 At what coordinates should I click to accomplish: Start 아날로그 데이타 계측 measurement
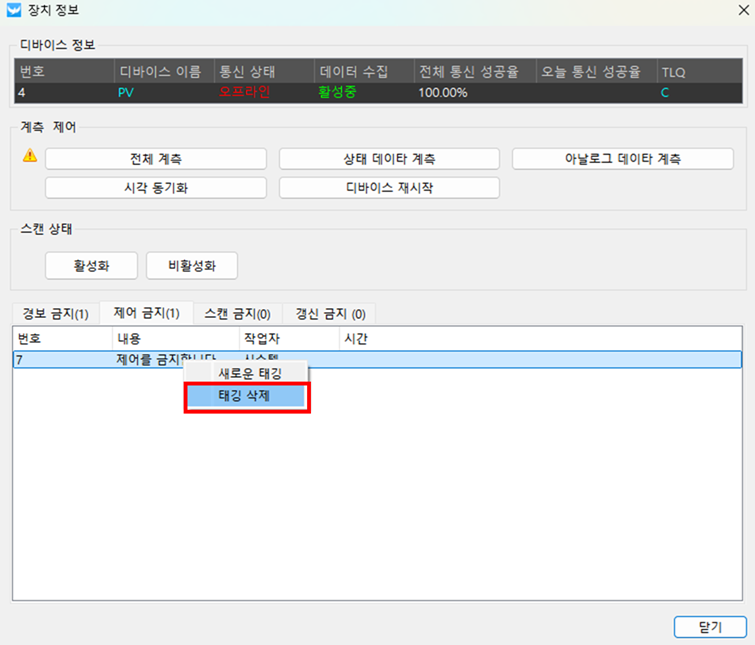click(x=623, y=159)
